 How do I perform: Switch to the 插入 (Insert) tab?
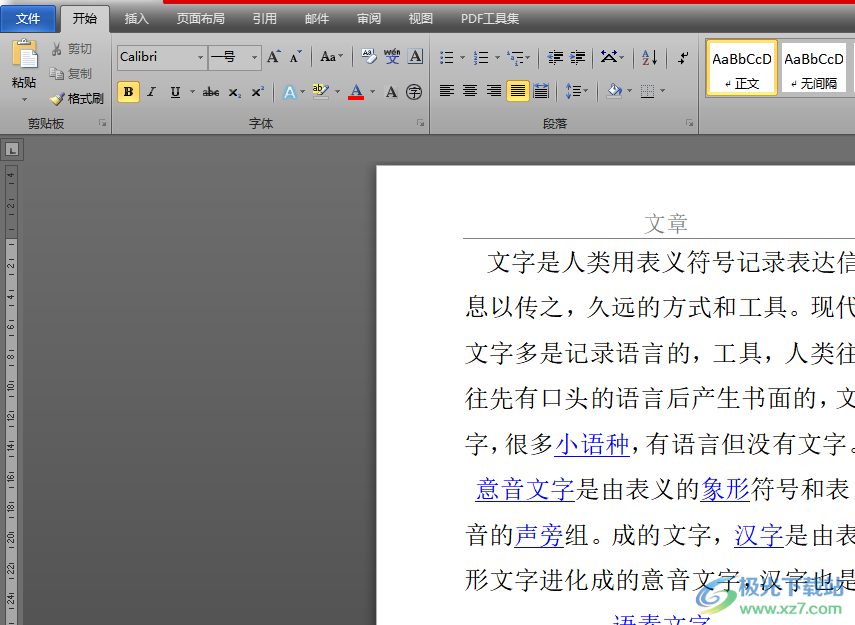pos(136,19)
